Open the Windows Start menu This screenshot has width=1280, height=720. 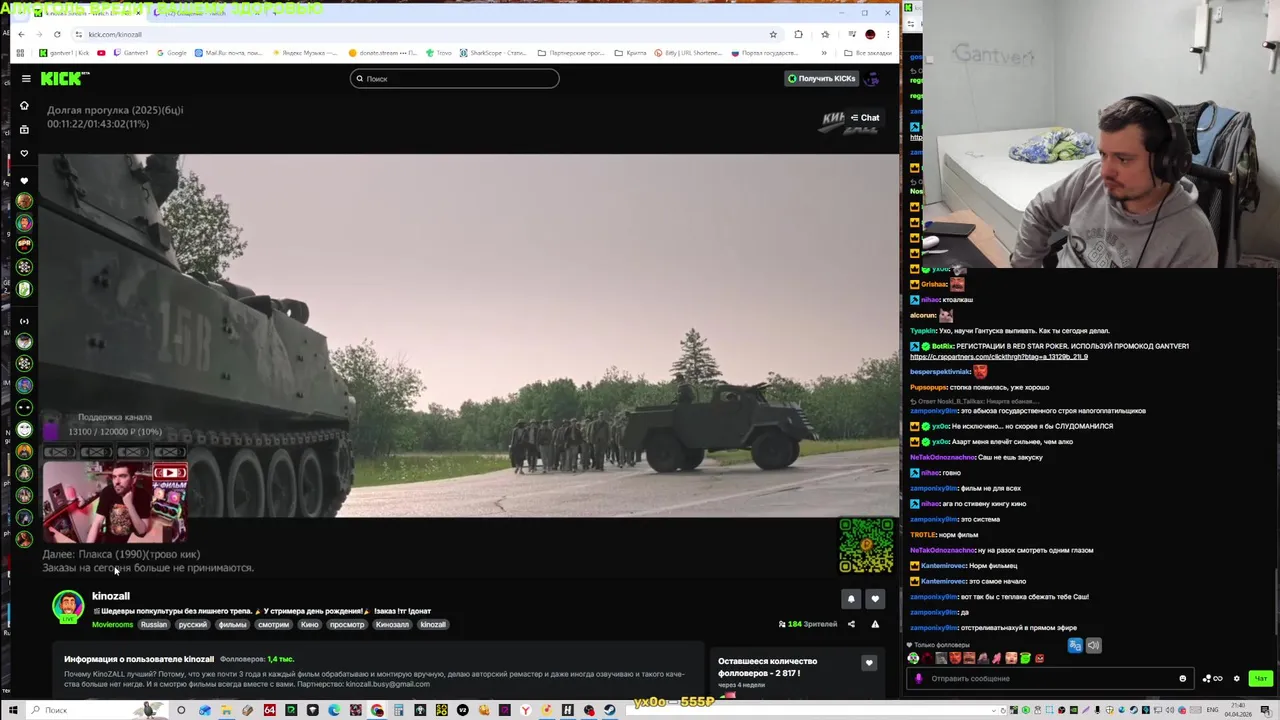point(13,710)
